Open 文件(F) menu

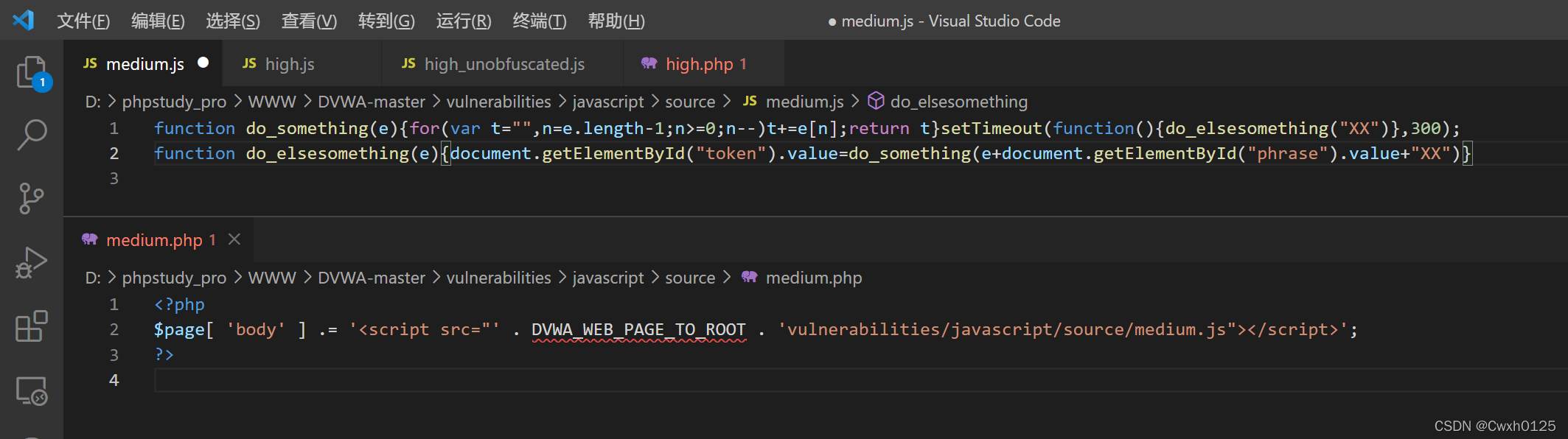click(83, 21)
